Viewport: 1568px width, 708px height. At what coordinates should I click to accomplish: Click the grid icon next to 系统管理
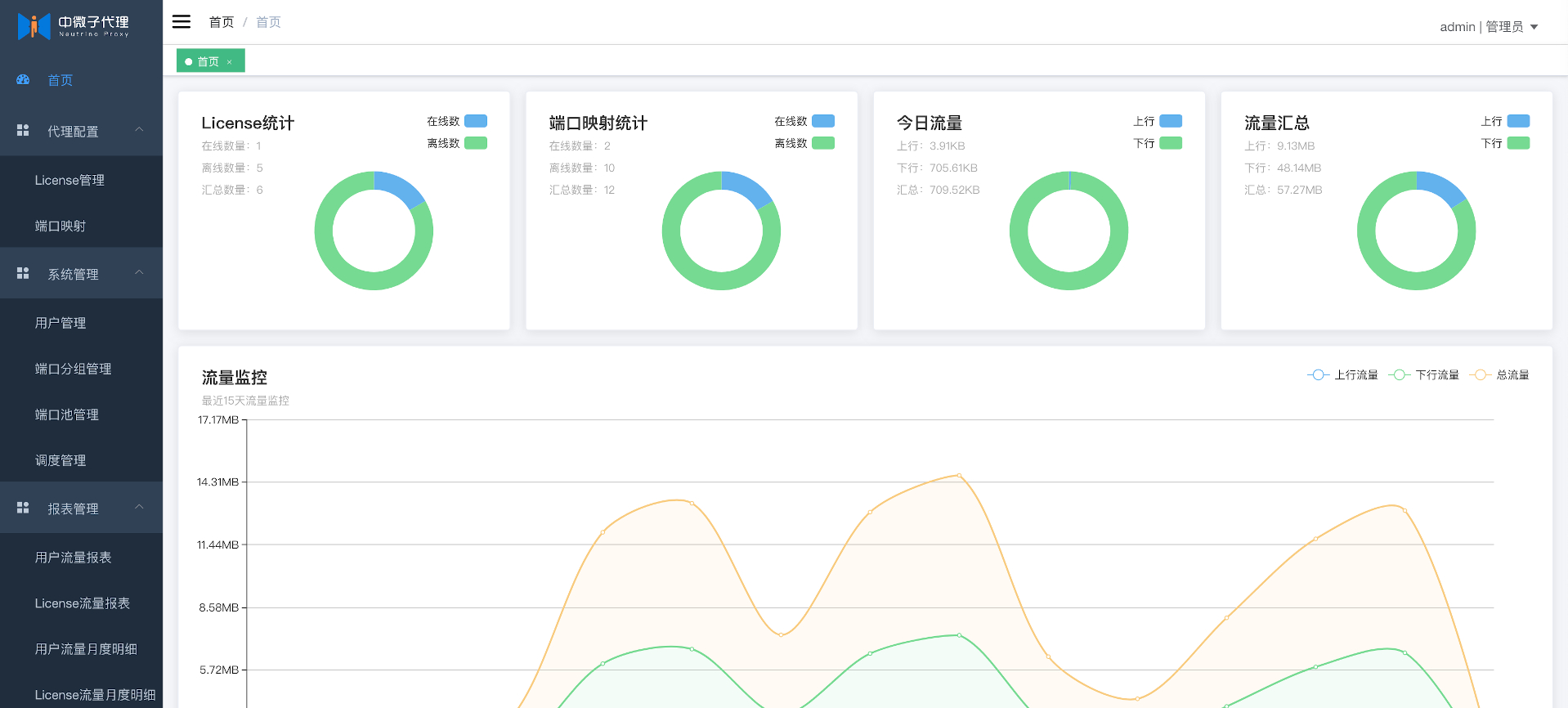(x=23, y=274)
